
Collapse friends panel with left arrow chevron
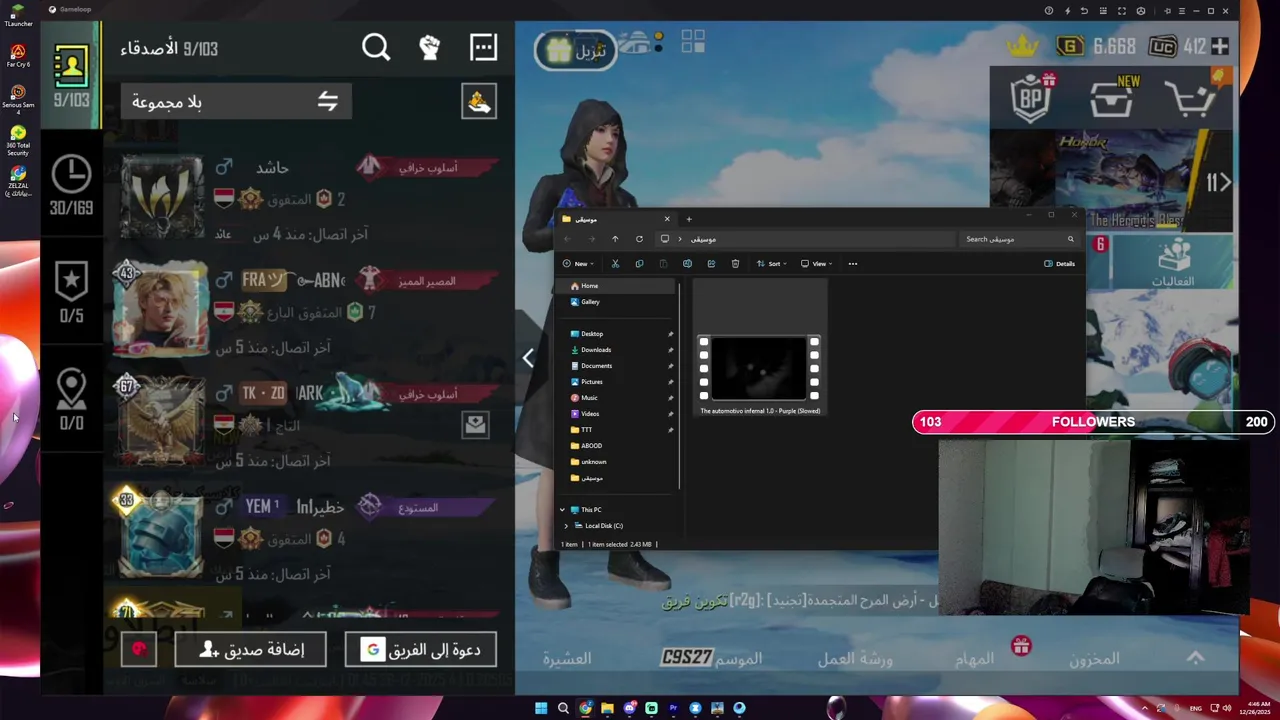528,357
